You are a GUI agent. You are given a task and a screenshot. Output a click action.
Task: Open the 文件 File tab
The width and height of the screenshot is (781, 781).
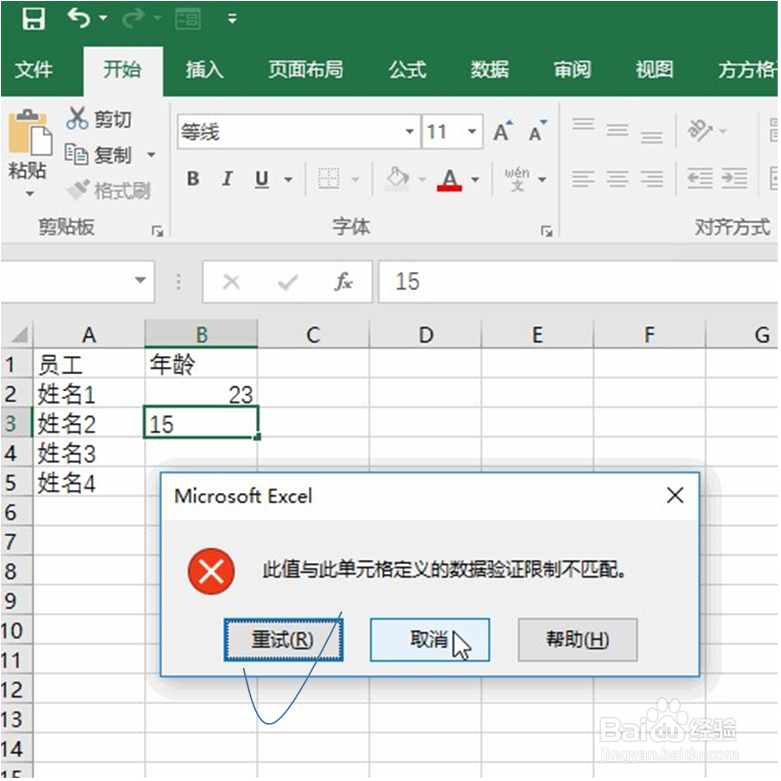pyautogui.click(x=33, y=70)
